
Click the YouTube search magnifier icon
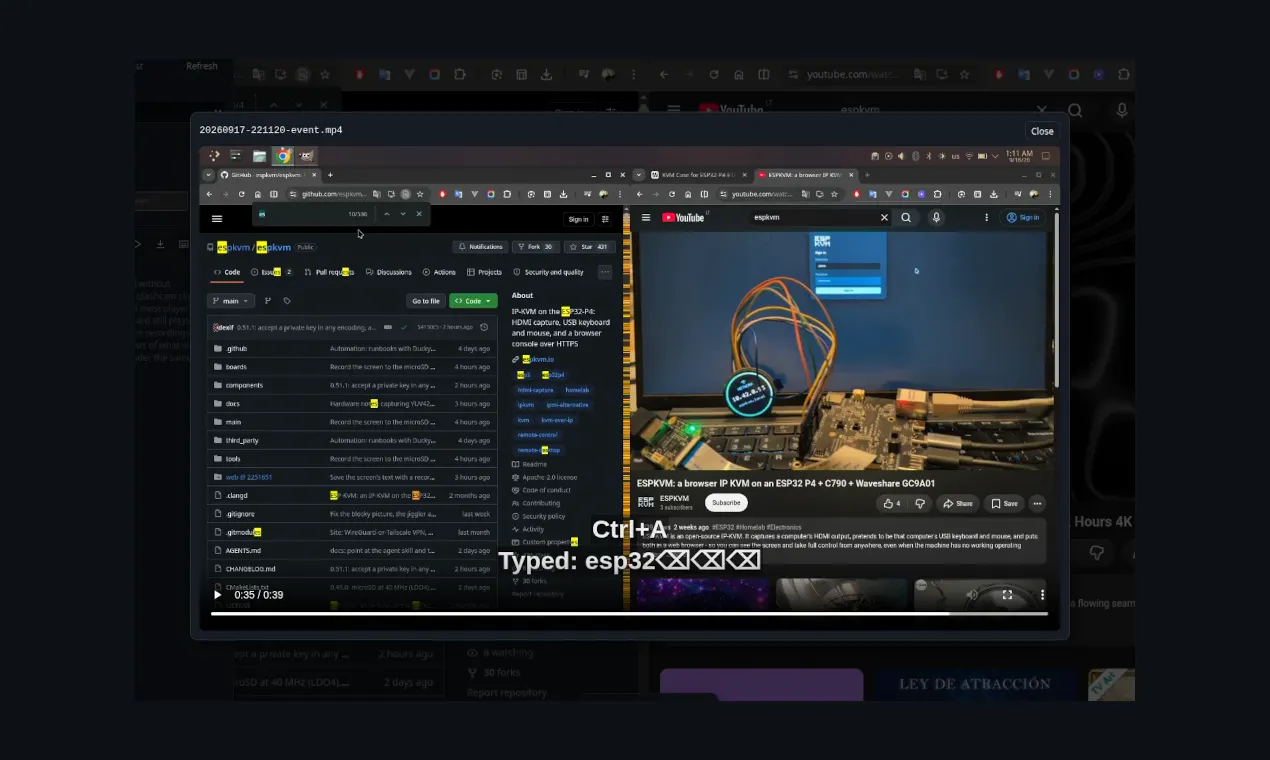906,217
